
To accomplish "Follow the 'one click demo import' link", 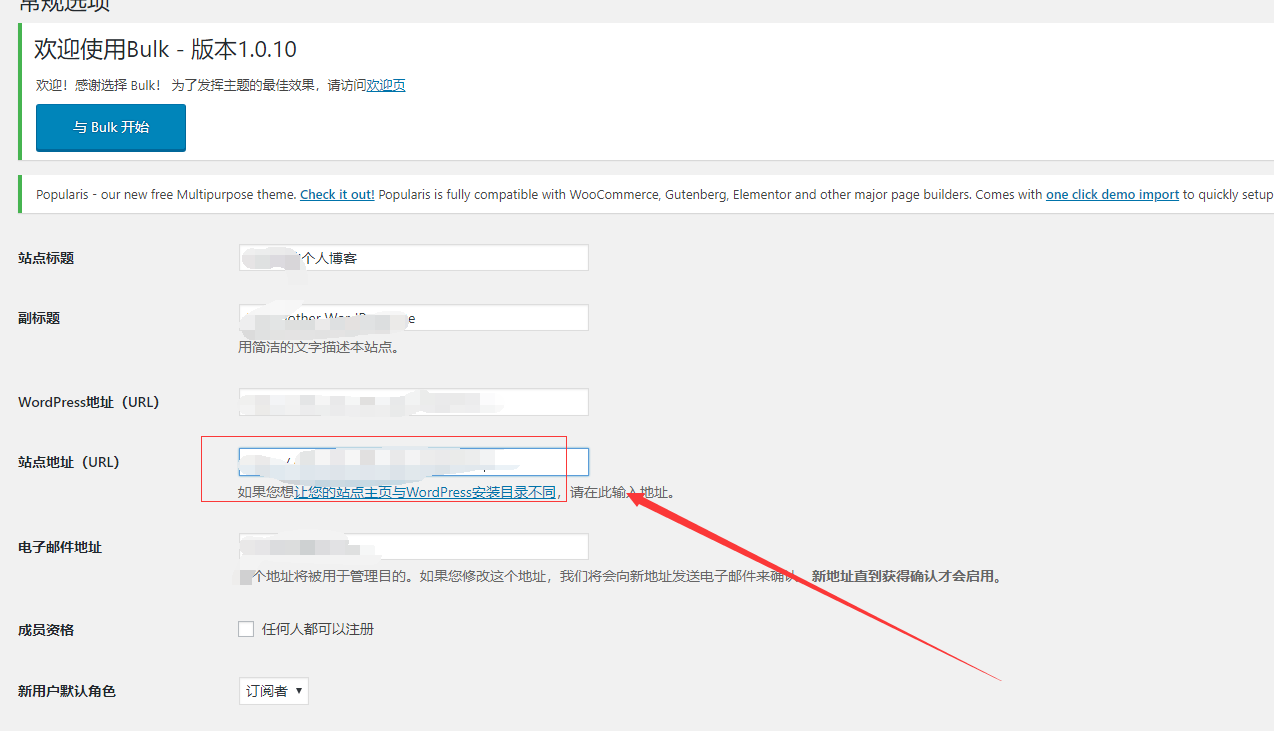I will click(1112, 194).
